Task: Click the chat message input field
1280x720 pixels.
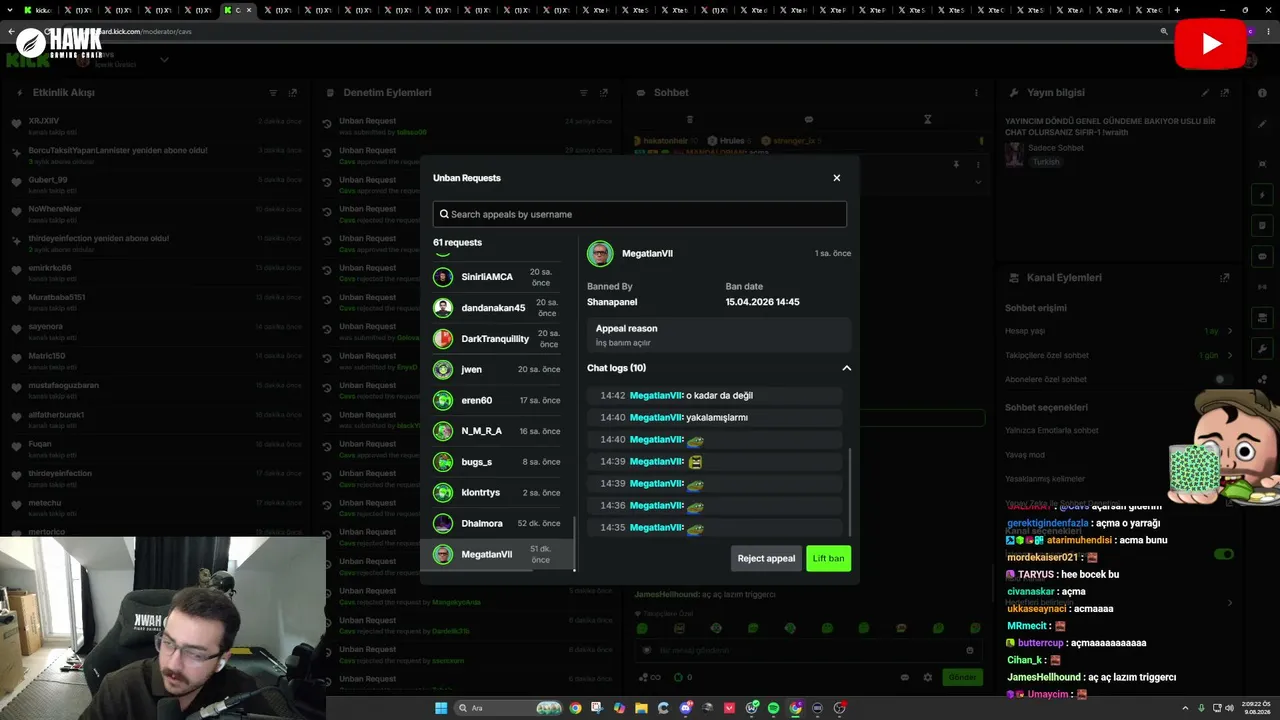Action: pyautogui.click(x=807, y=650)
